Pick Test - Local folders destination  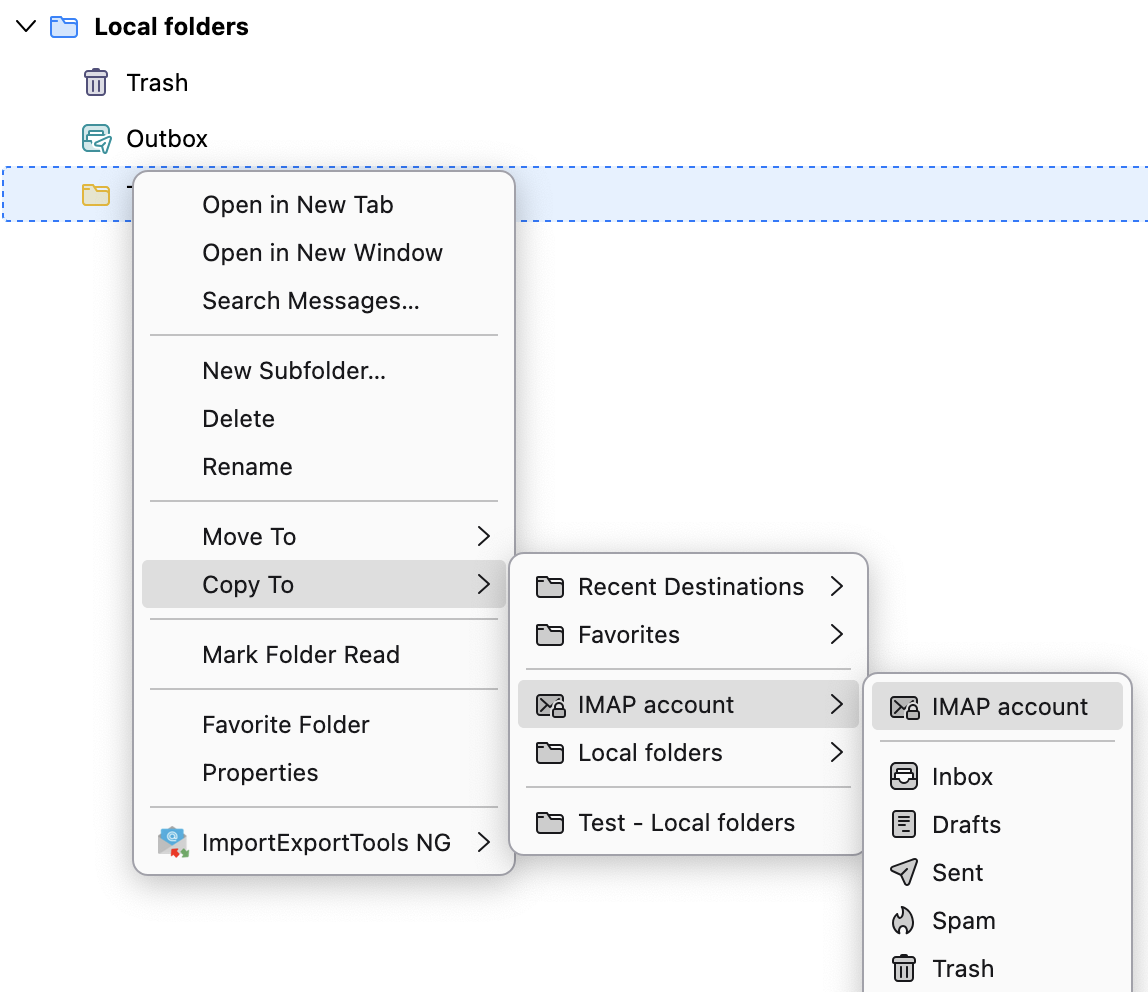point(686,822)
